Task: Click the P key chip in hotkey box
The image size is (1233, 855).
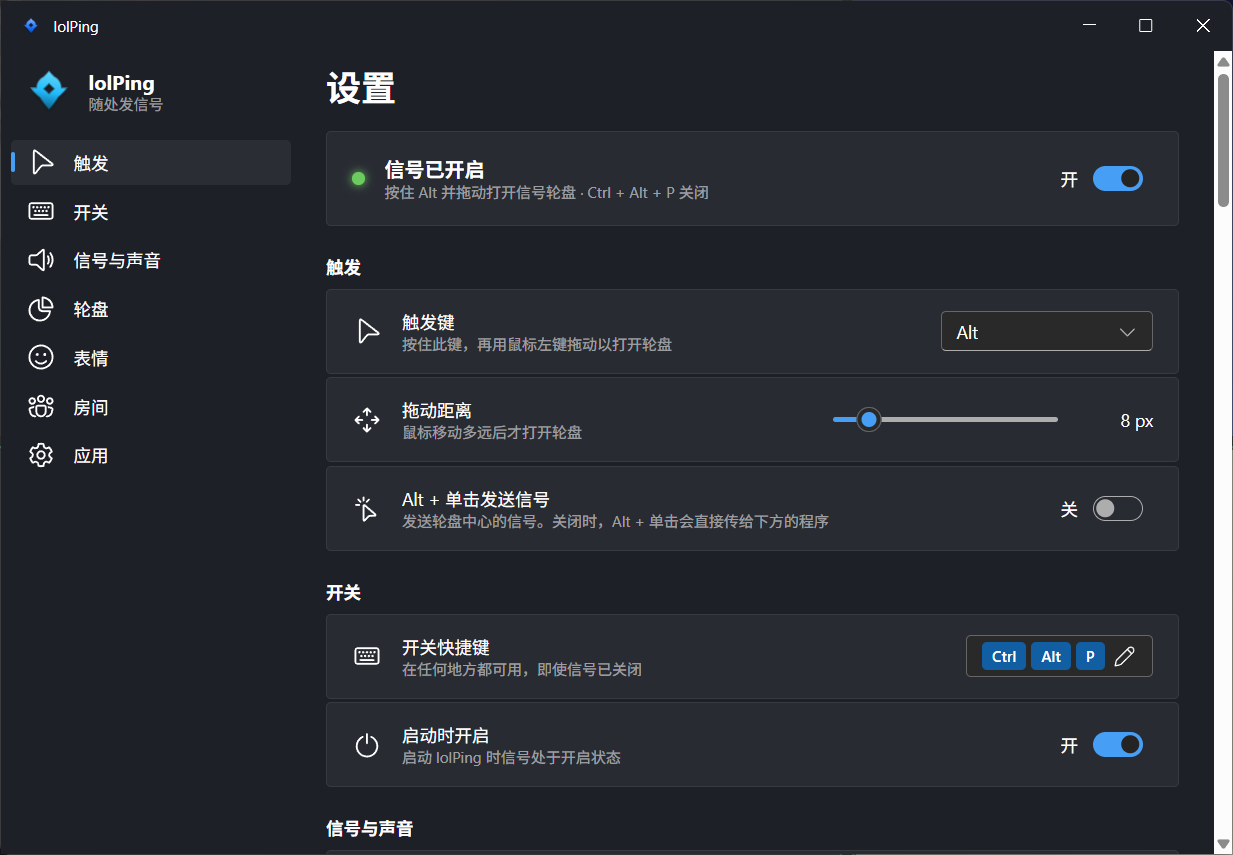Action: click(x=1090, y=656)
